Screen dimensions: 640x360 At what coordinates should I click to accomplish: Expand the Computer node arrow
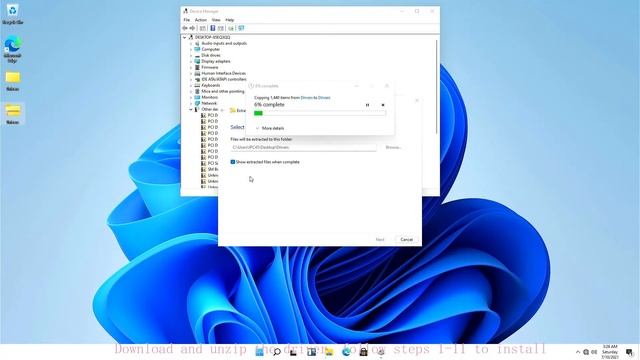pyautogui.click(x=191, y=49)
